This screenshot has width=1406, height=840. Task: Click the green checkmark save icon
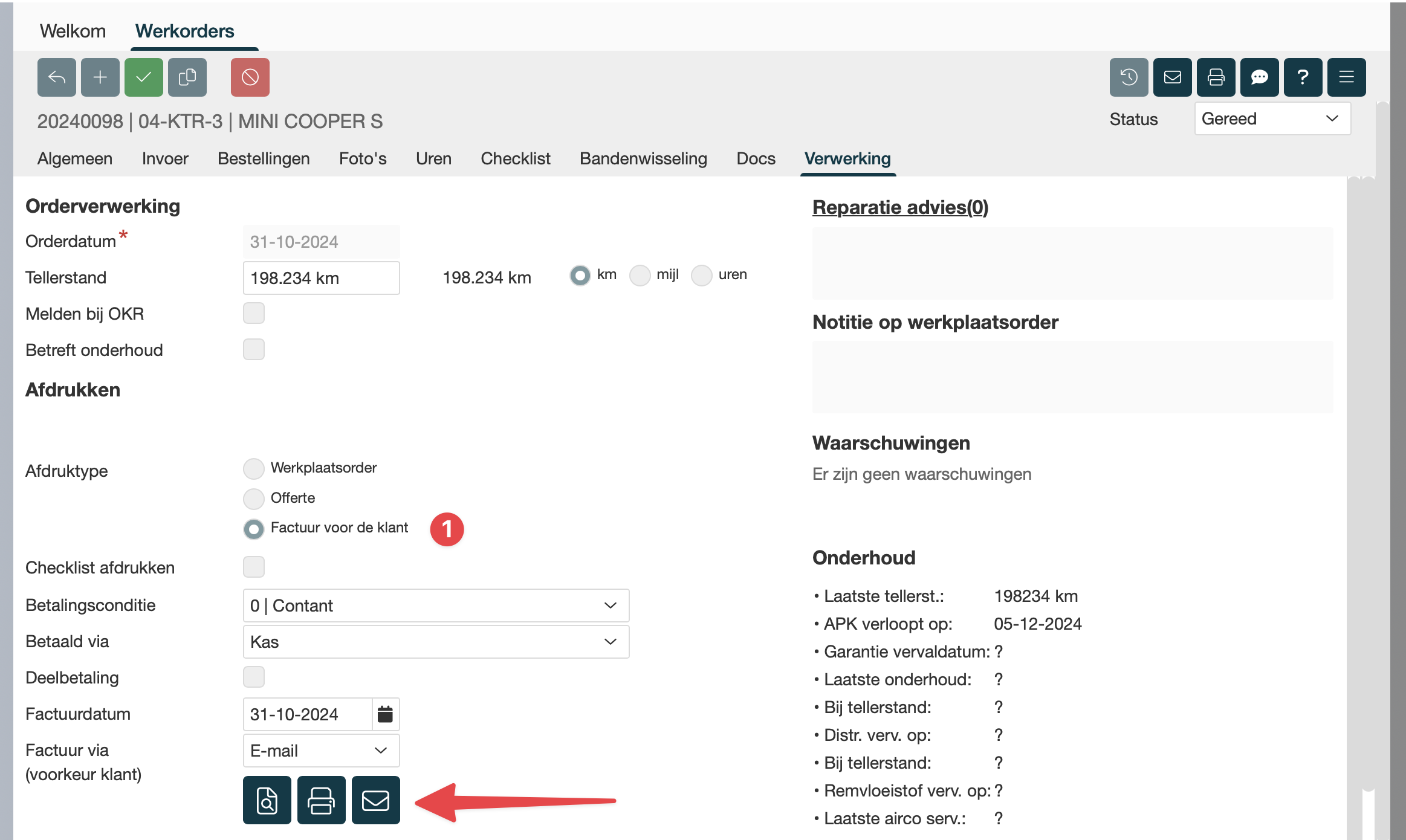[x=143, y=77]
